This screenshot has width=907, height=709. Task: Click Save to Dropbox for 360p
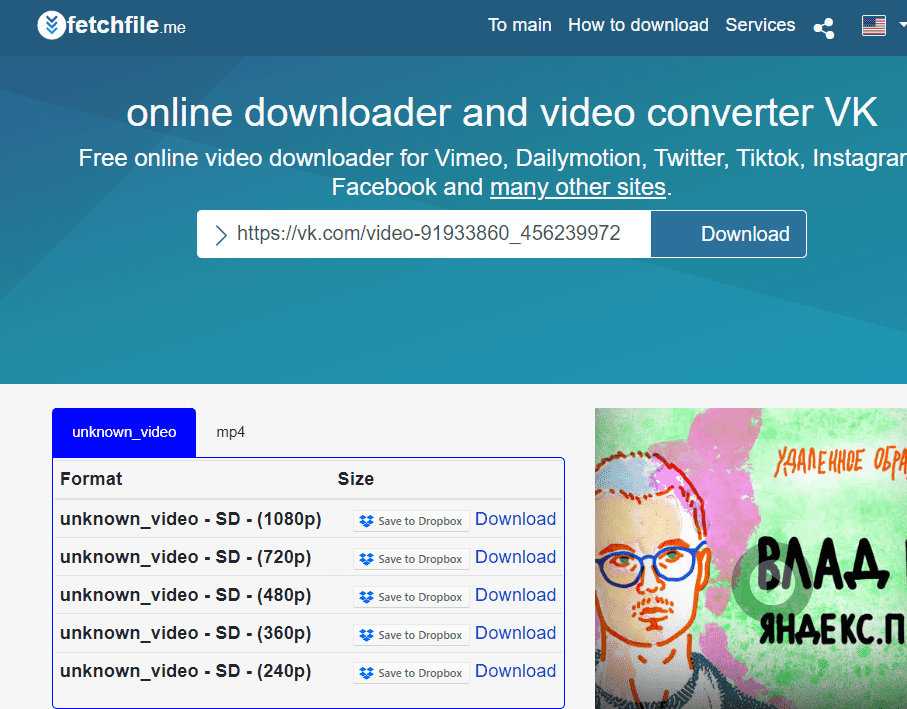click(x=411, y=635)
